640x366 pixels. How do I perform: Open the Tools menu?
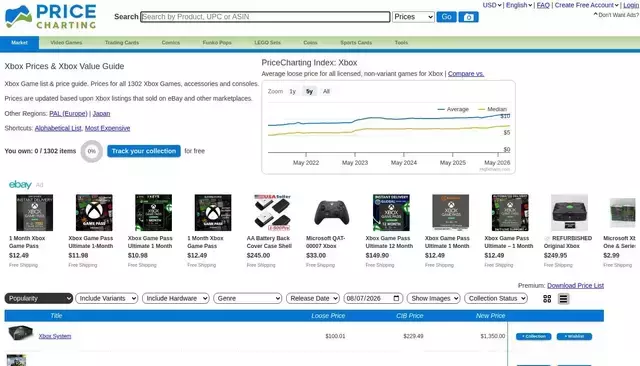point(401,42)
